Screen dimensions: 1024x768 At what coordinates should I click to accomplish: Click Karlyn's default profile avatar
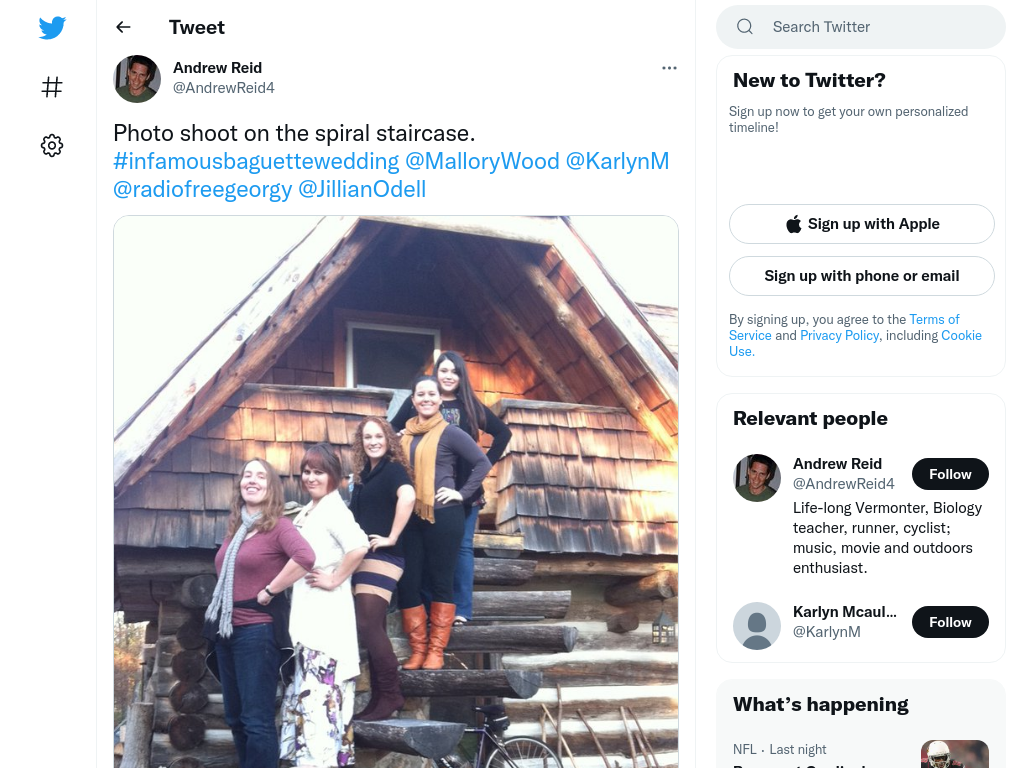pyautogui.click(x=757, y=626)
